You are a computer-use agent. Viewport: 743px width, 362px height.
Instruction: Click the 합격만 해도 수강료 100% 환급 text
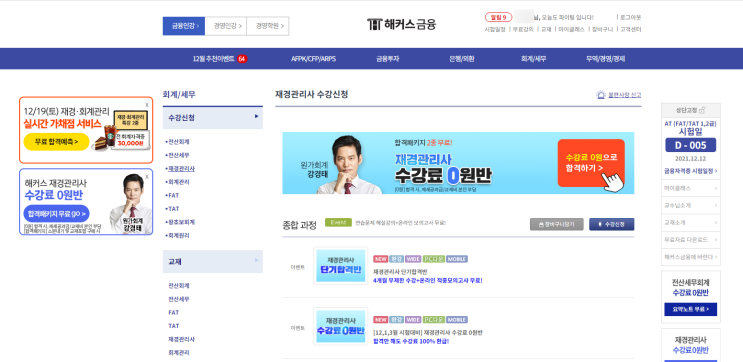point(411,341)
